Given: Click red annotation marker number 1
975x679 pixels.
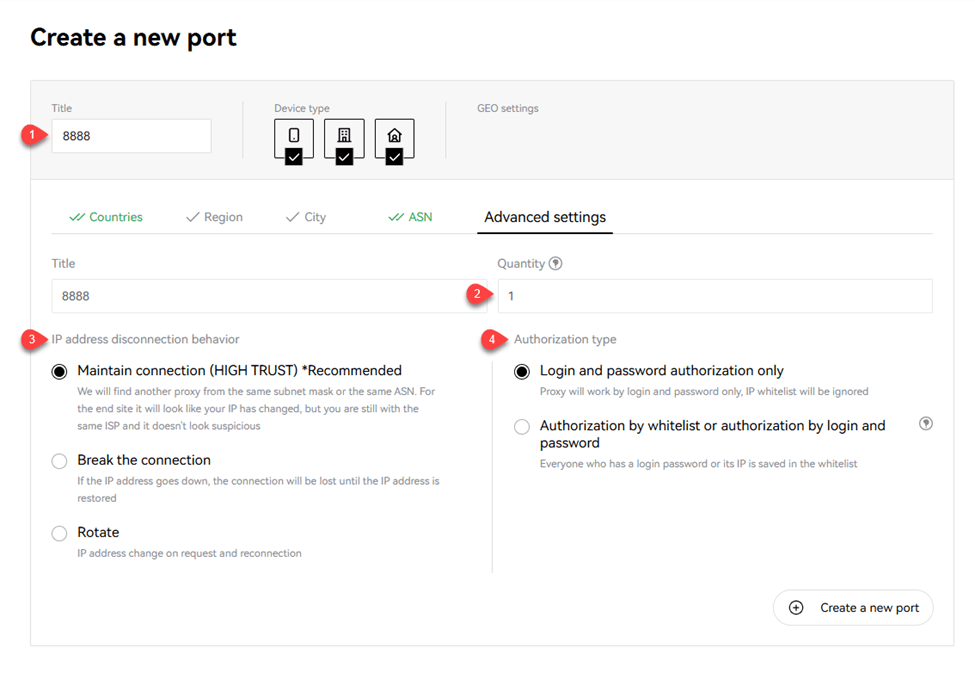Looking at the screenshot, I should 34,136.
